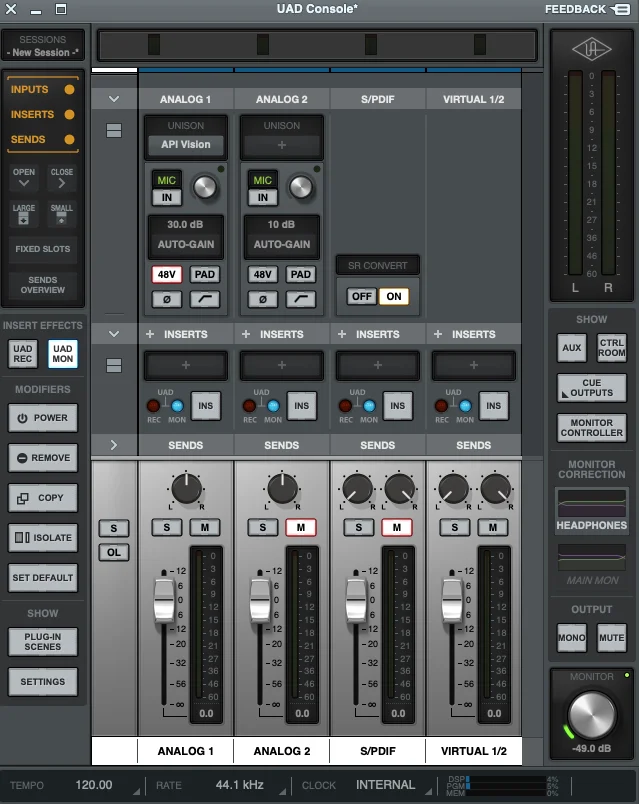Toggle 48V phantom power on Analog 2

[x=263, y=274]
